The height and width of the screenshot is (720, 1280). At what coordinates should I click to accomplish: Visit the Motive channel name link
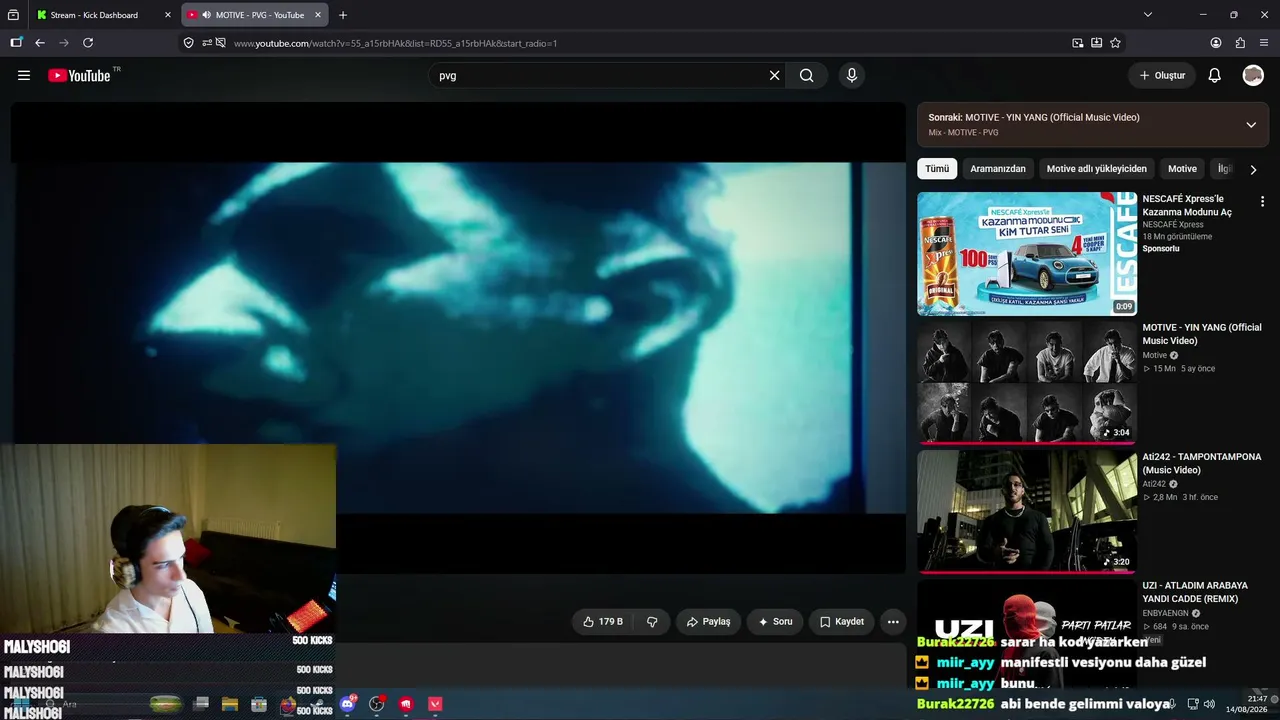pyautogui.click(x=1155, y=355)
